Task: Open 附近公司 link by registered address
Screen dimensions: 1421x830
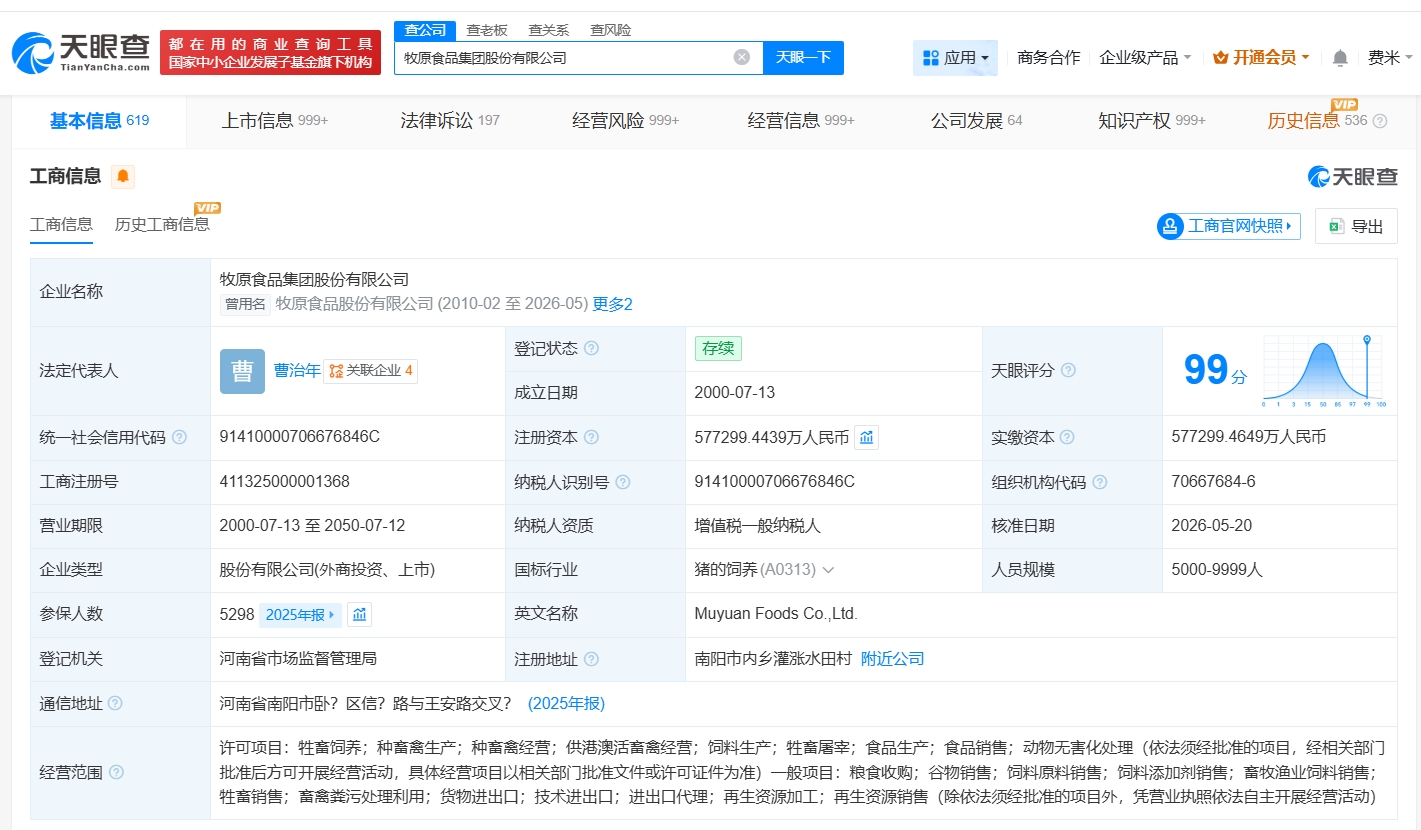Action: click(892, 659)
